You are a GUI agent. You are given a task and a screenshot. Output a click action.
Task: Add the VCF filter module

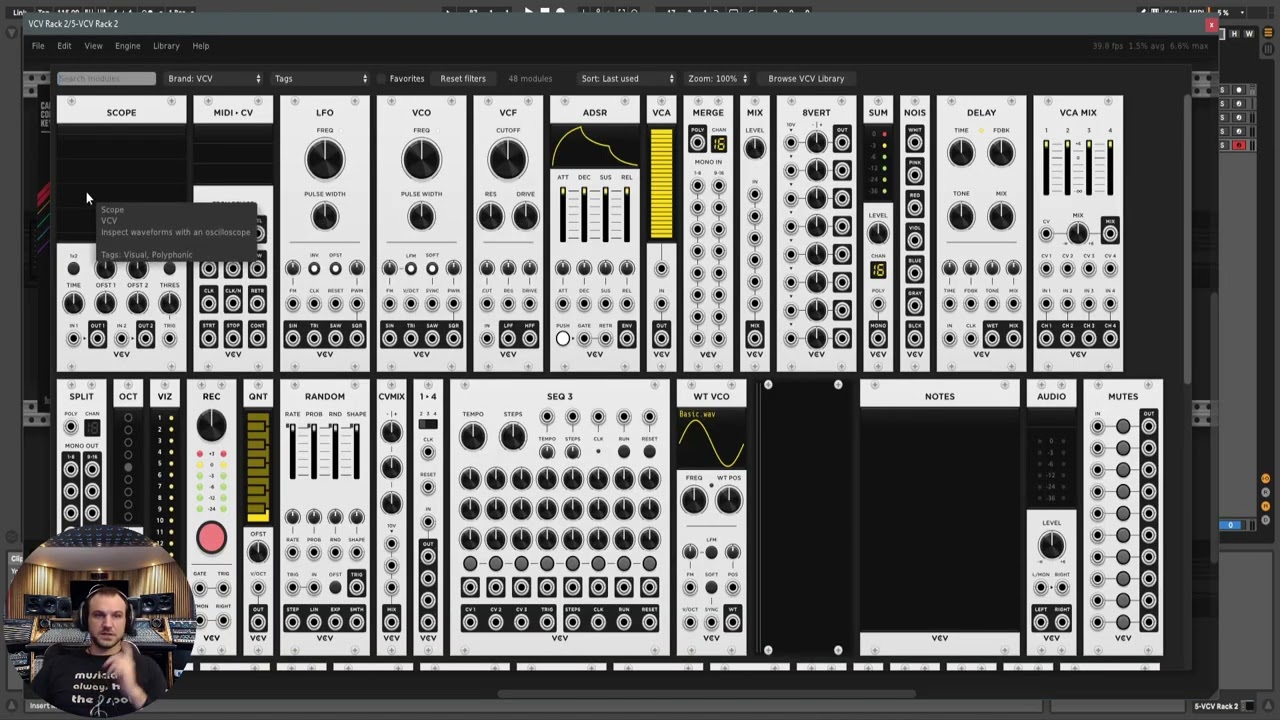click(508, 234)
